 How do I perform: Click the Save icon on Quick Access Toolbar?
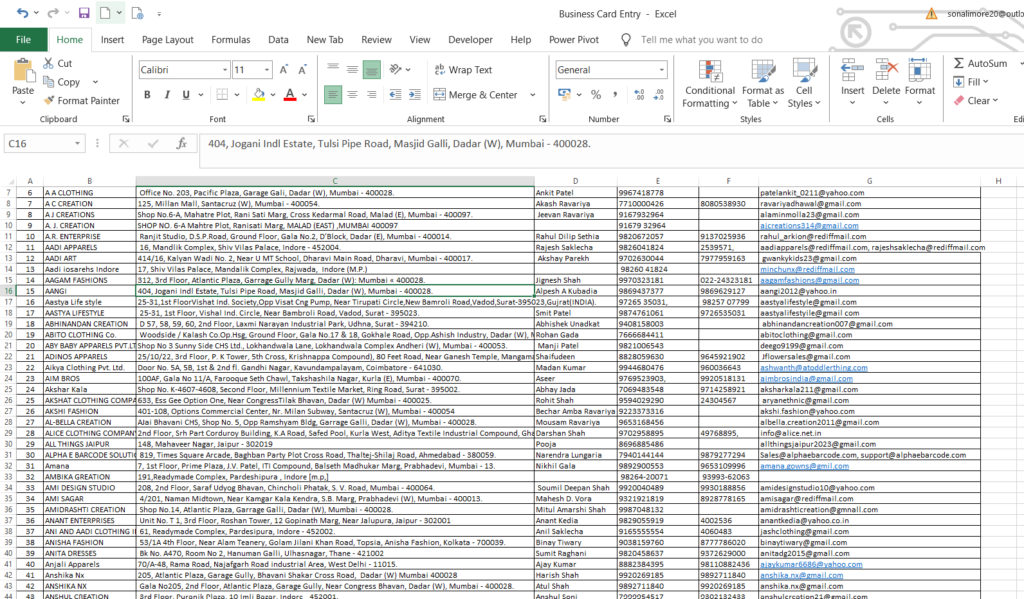pos(84,12)
